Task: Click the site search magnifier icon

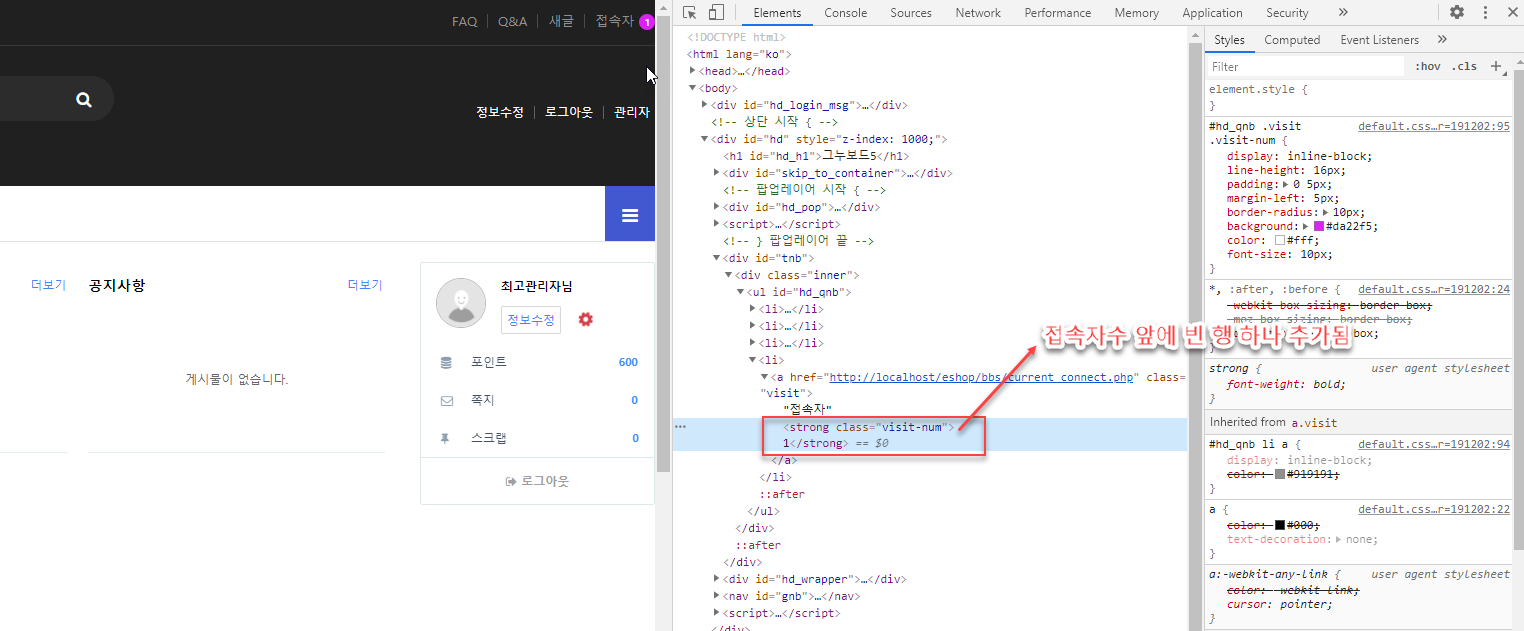Action: (x=84, y=99)
